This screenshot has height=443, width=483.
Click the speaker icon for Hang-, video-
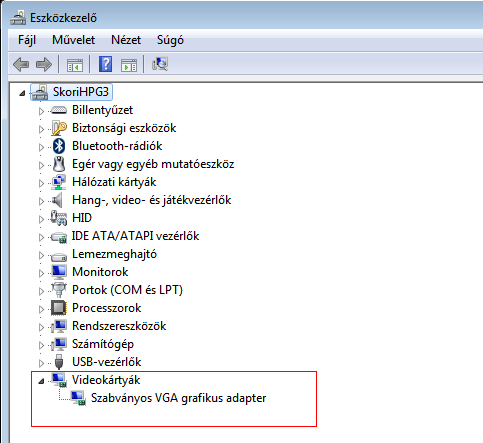(57, 200)
